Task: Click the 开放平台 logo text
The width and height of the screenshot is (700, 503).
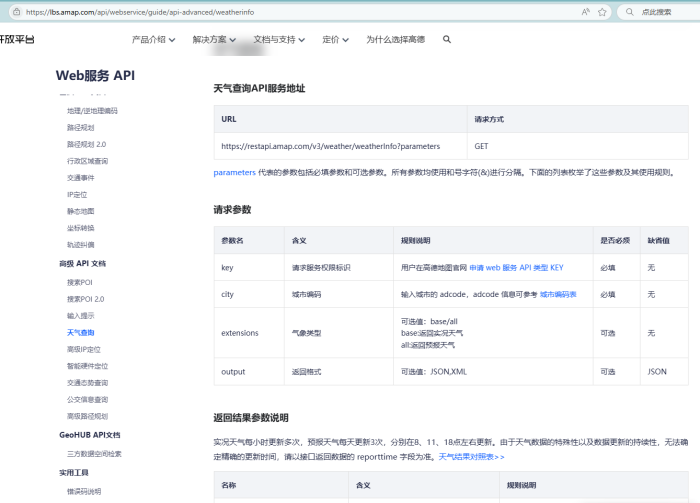Action: (x=17, y=40)
